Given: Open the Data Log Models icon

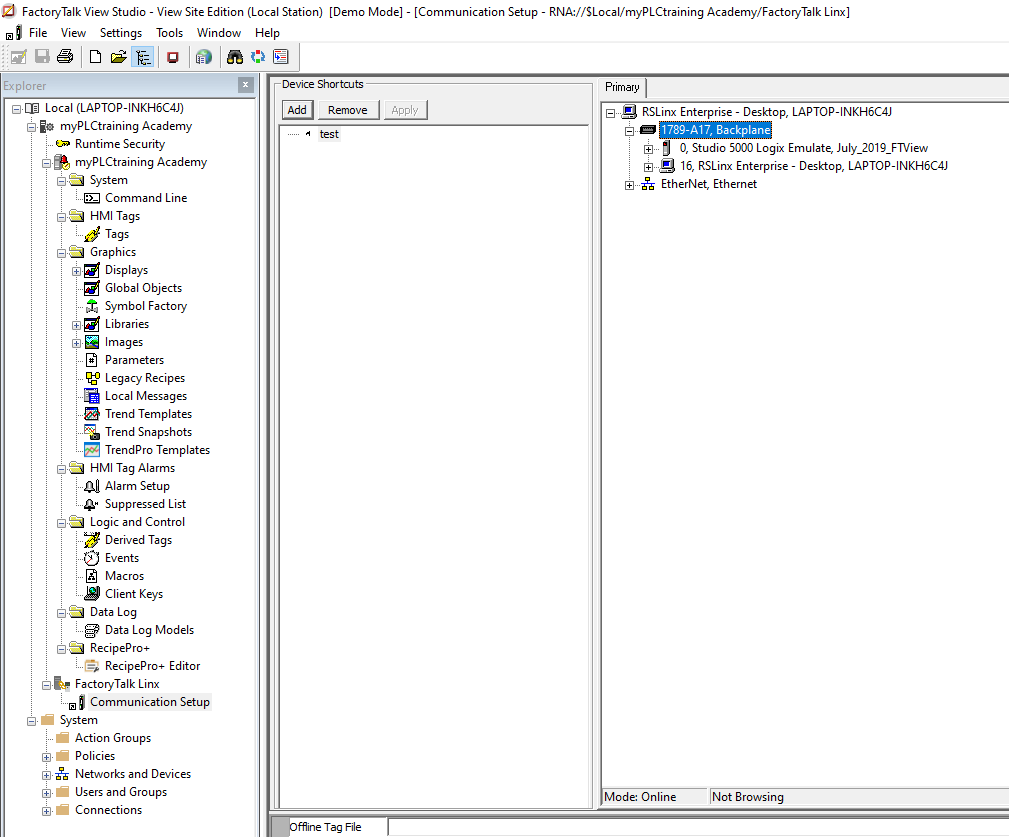Looking at the screenshot, I should tap(92, 630).
